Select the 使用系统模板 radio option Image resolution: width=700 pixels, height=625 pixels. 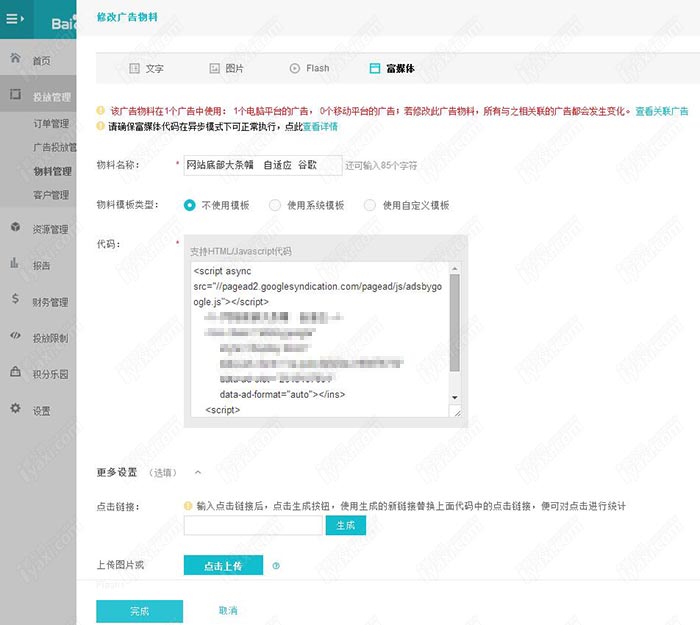275,205
